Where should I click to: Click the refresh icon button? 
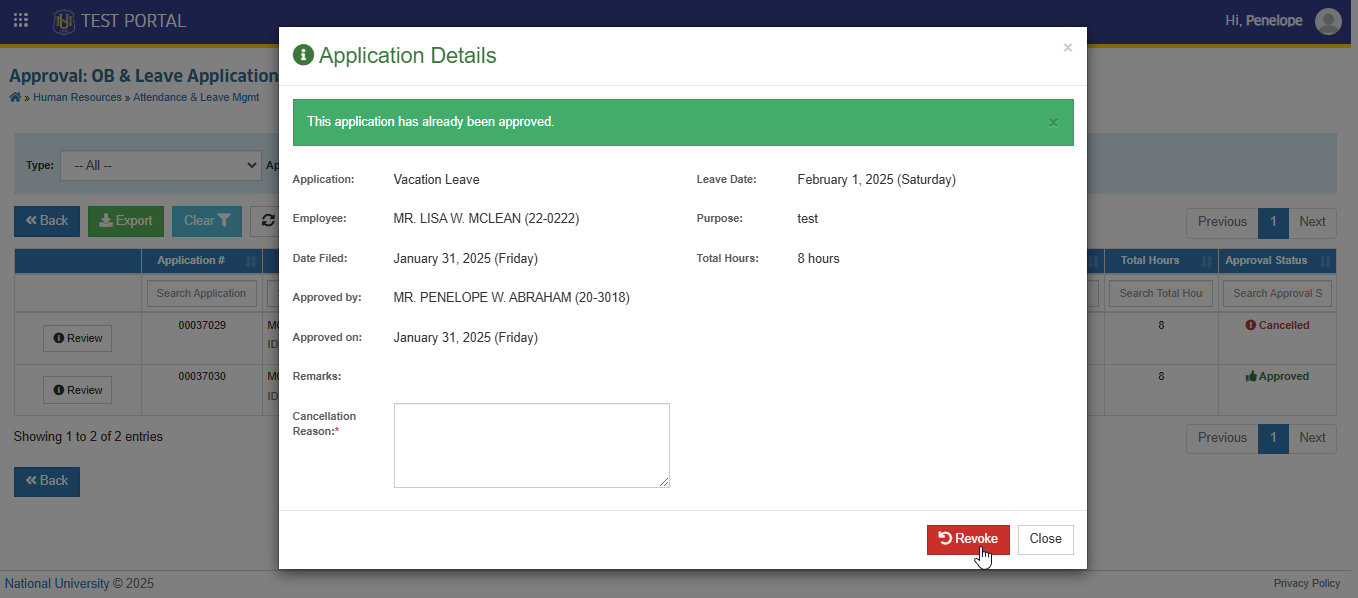click(x=265, y=221)
